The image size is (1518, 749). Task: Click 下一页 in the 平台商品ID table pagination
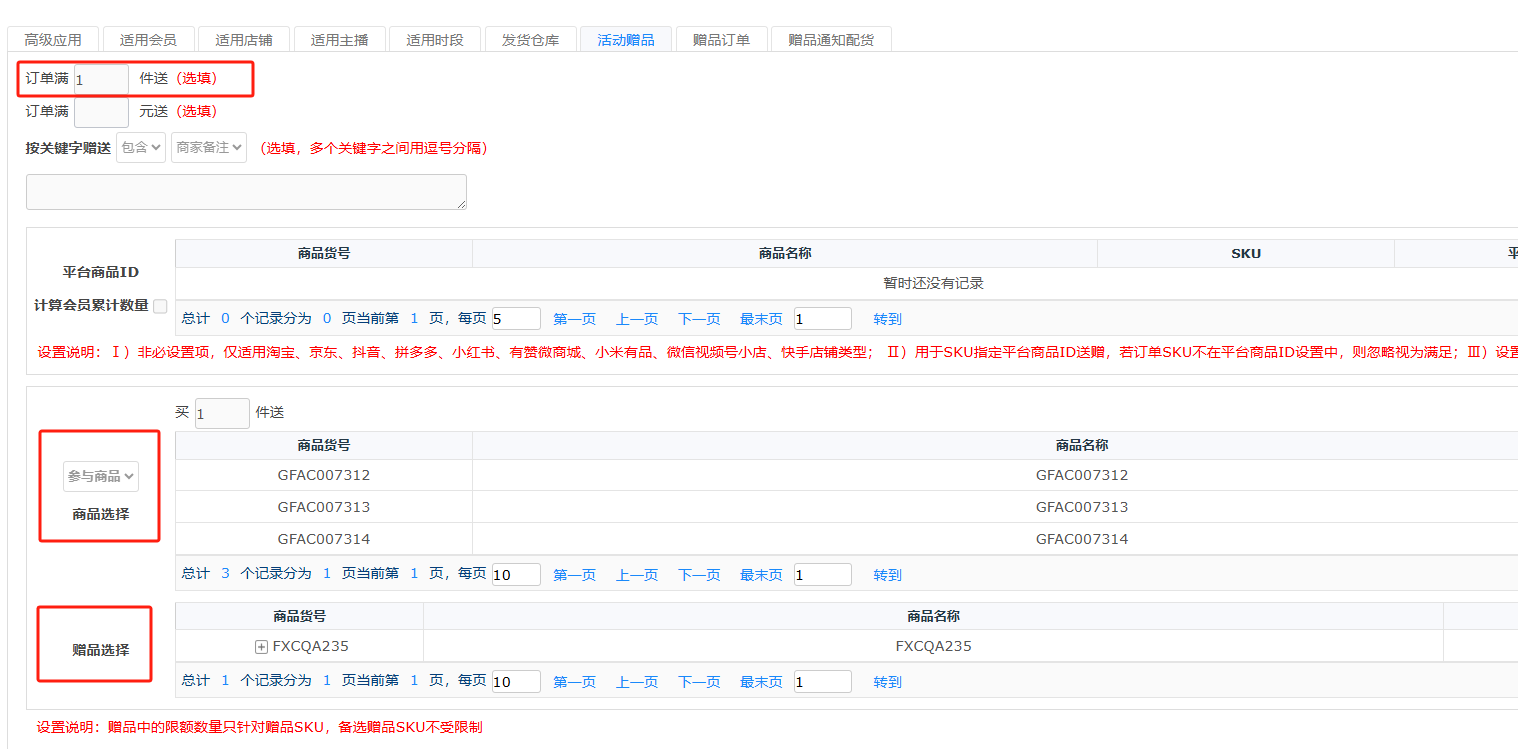pyautogui.click(x=699, y=319)
